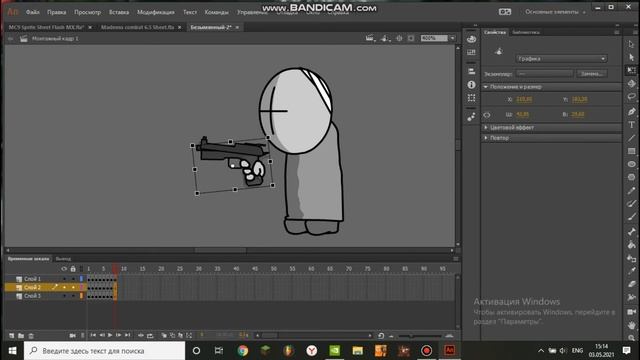Select the Eraser tool
640x360 pixels.
coord(631,284)
